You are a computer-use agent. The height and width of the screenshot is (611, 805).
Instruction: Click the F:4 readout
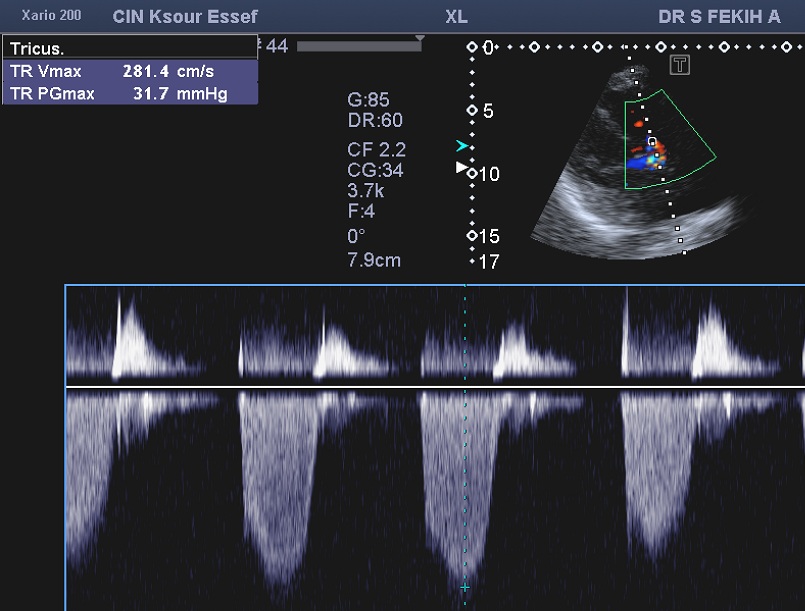coord(361,211)
